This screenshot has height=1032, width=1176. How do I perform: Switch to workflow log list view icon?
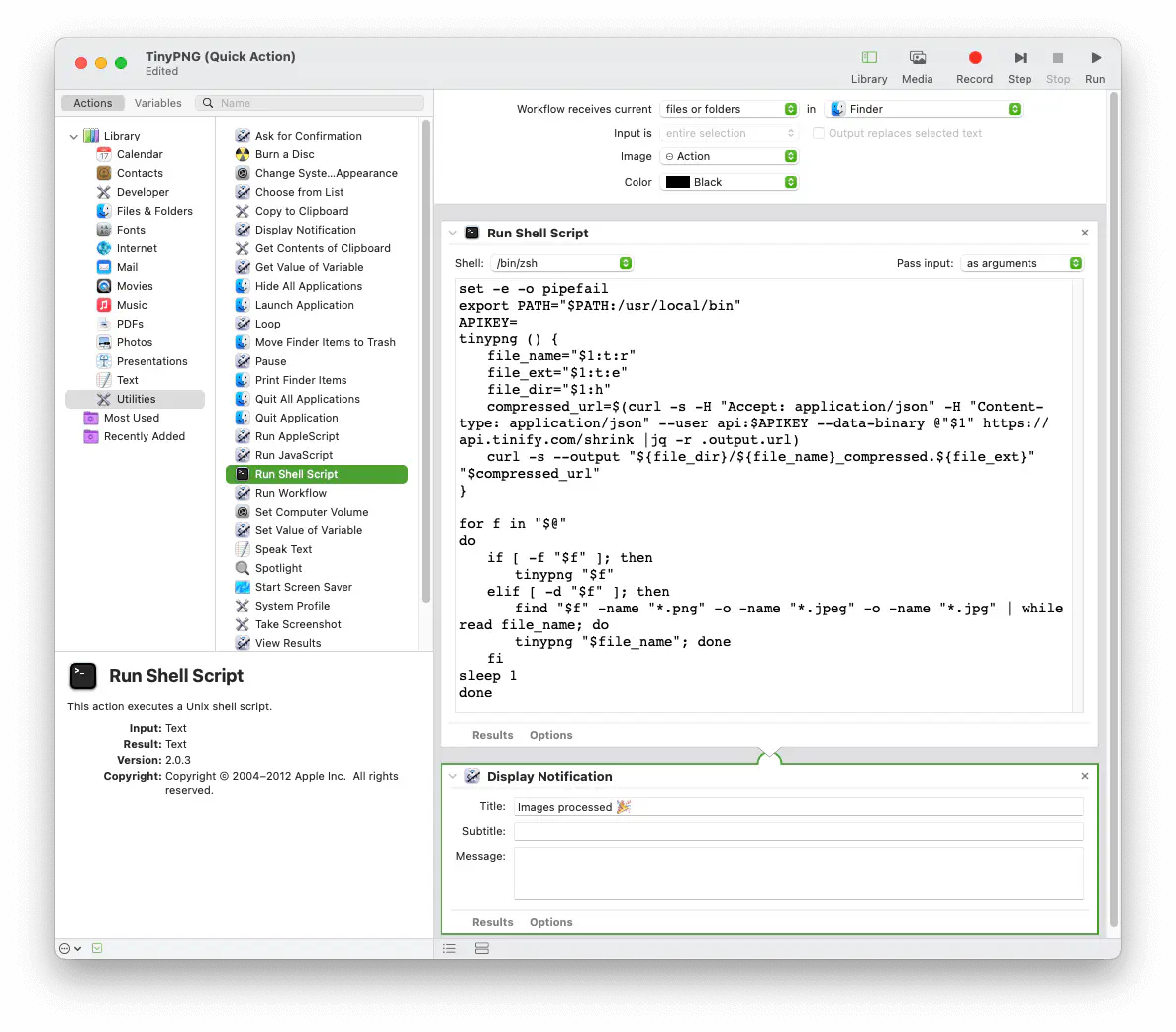point(450,948)
